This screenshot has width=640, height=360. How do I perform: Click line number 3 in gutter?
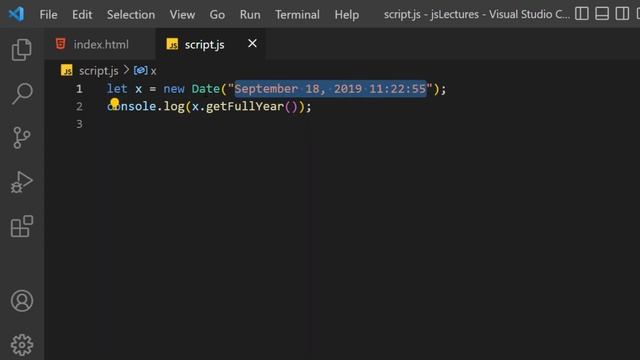pyautogui.click(x=79, y=124)
